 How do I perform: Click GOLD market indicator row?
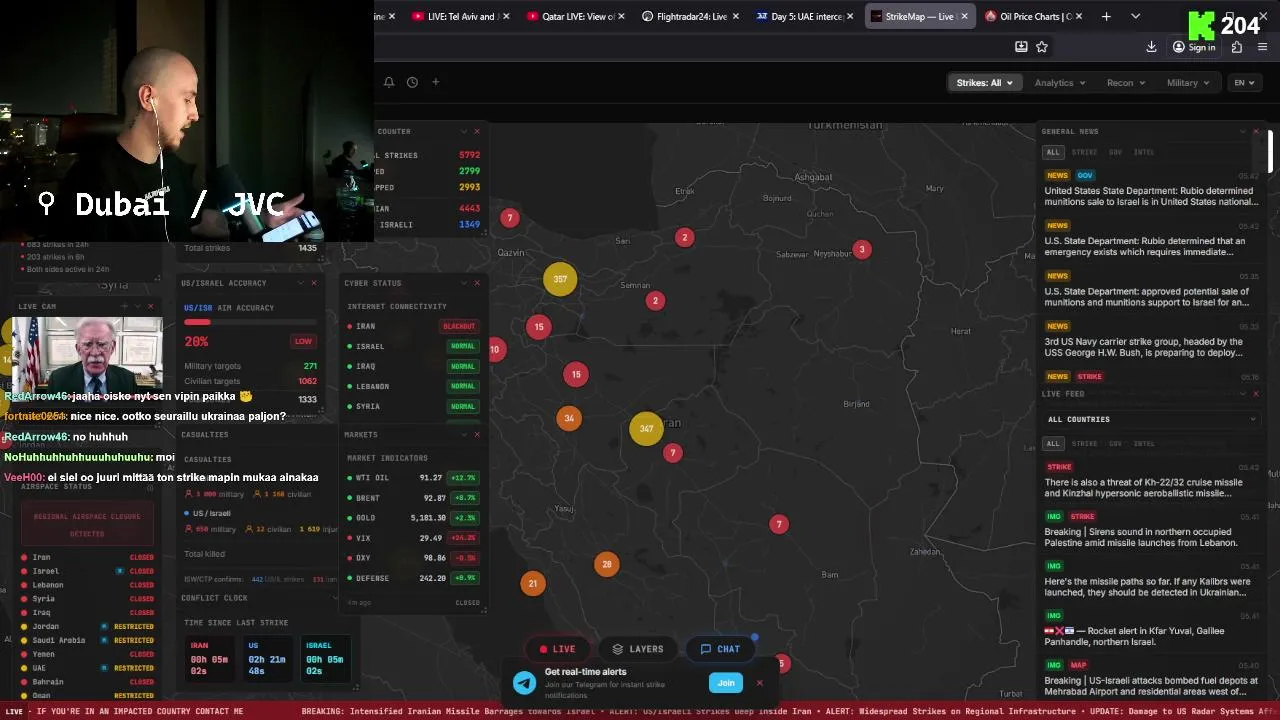point(413,518)
